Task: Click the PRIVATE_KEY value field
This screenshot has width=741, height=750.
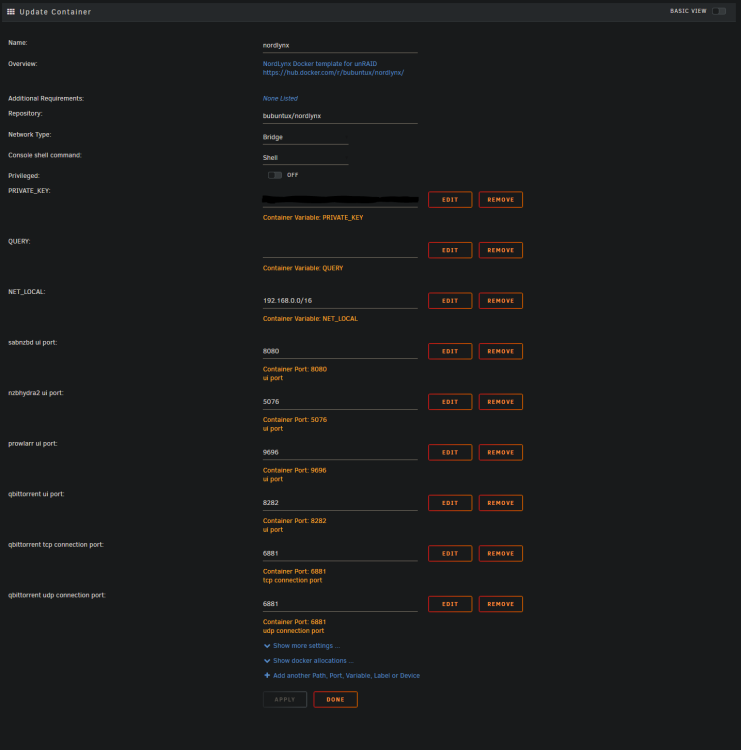Action: click(x=340, y=200)
